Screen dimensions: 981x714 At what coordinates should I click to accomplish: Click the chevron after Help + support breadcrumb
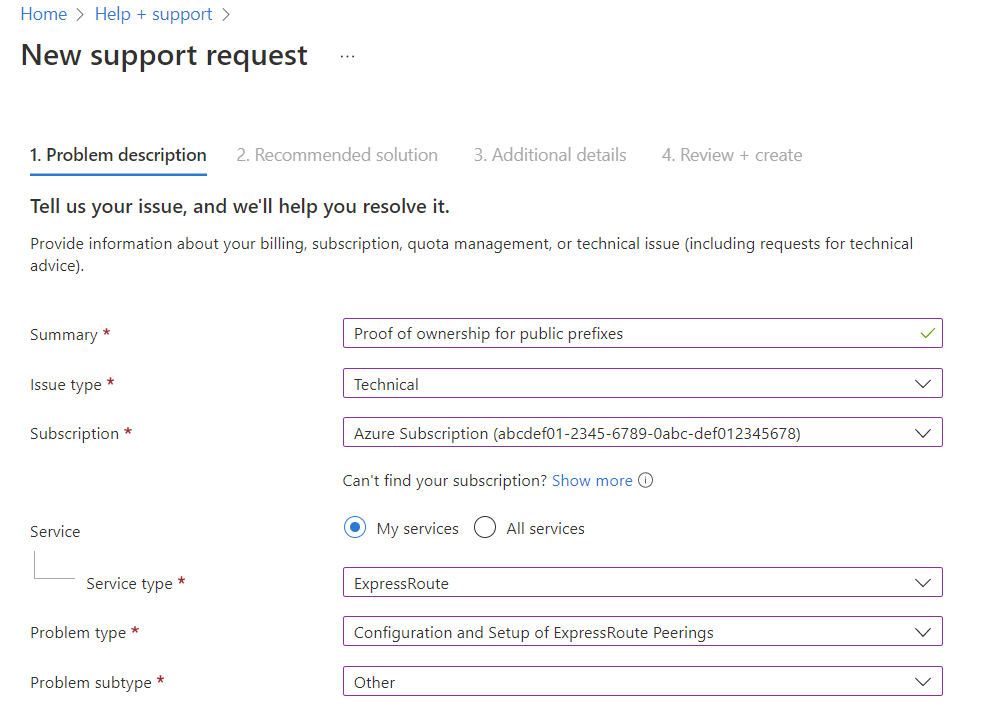click(x=226, y=15)
